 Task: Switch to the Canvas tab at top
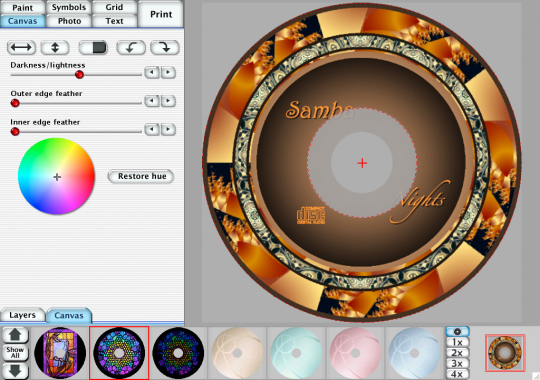point(23,21)
